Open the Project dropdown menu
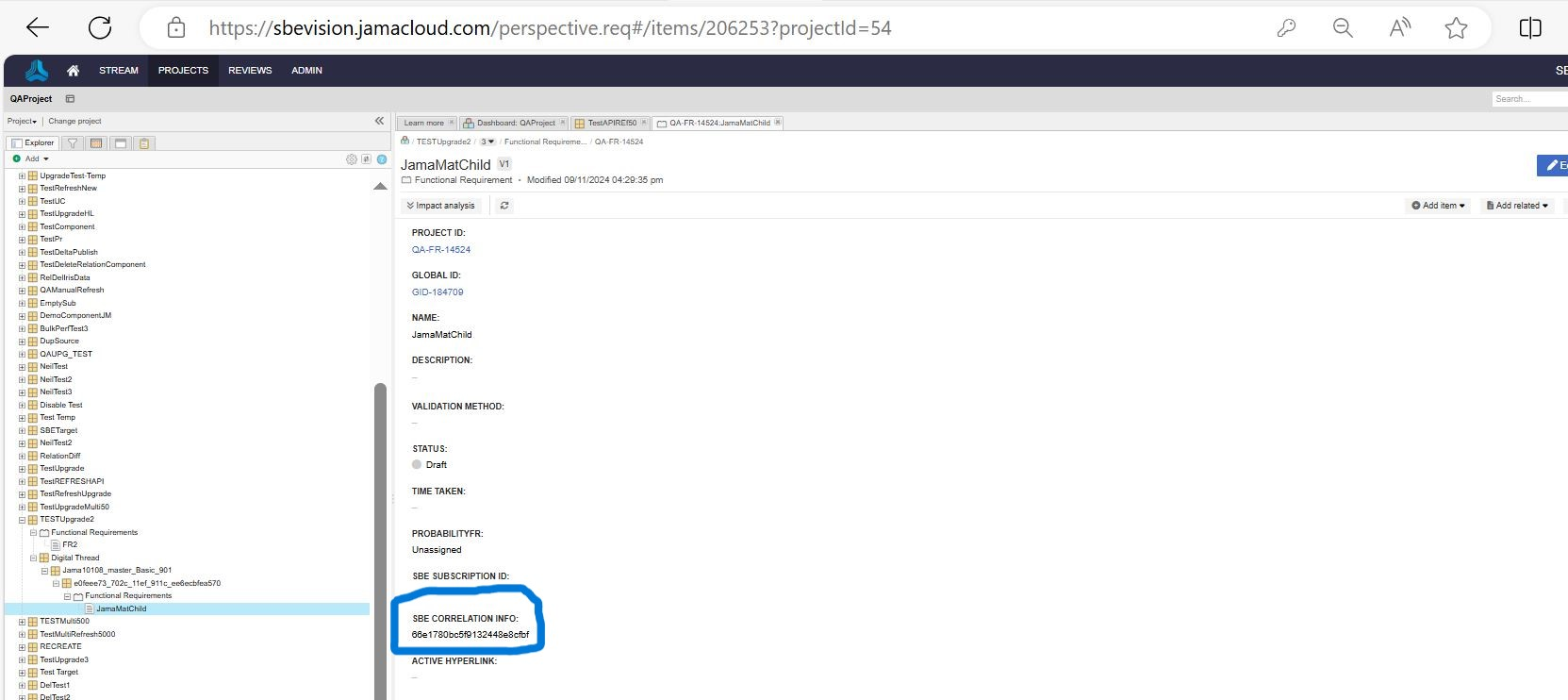 pos(22,121)
